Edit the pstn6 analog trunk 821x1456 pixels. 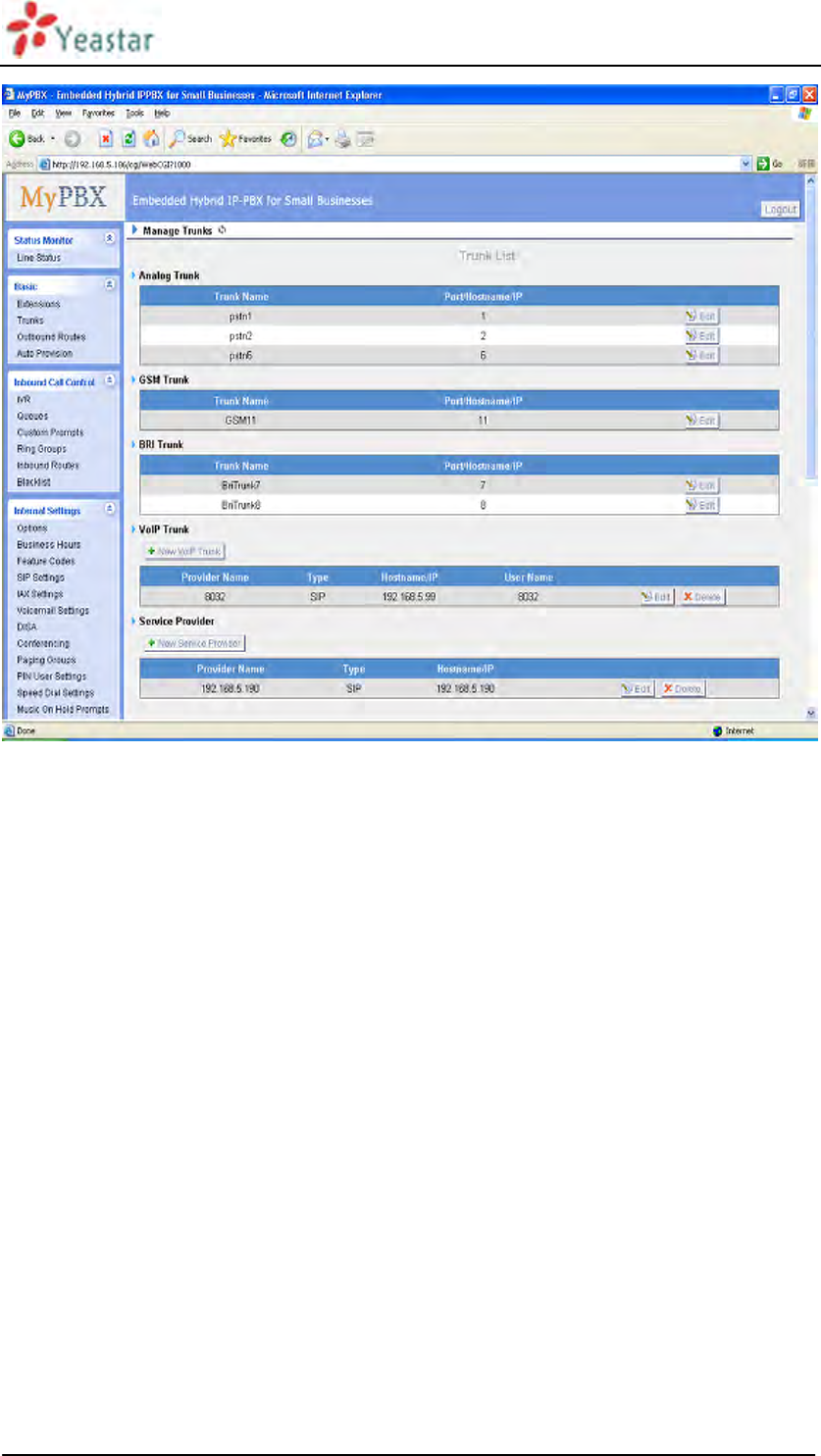(x=701, y=355)
